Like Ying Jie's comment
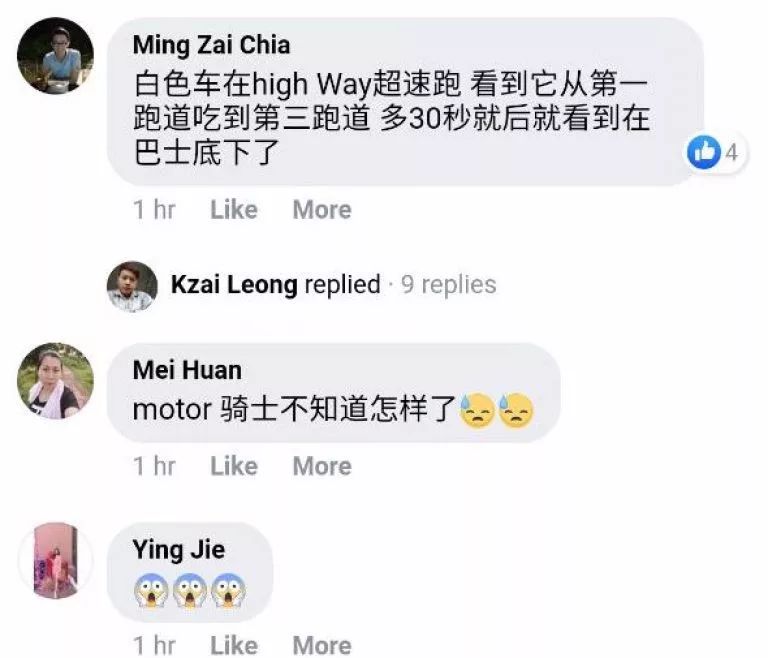Viewport: 768px width, 658px height. click(234, 645)
